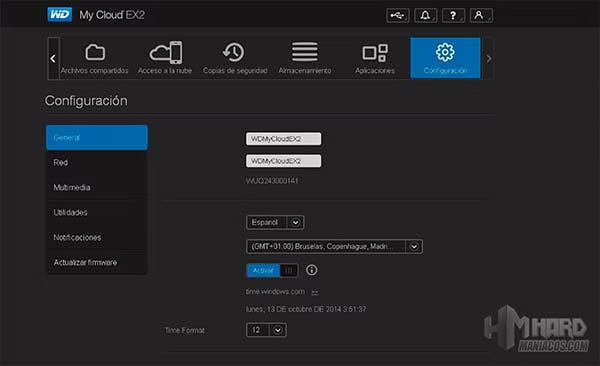
Task: Click the Configuración page heading
Action: pos(86,101)
